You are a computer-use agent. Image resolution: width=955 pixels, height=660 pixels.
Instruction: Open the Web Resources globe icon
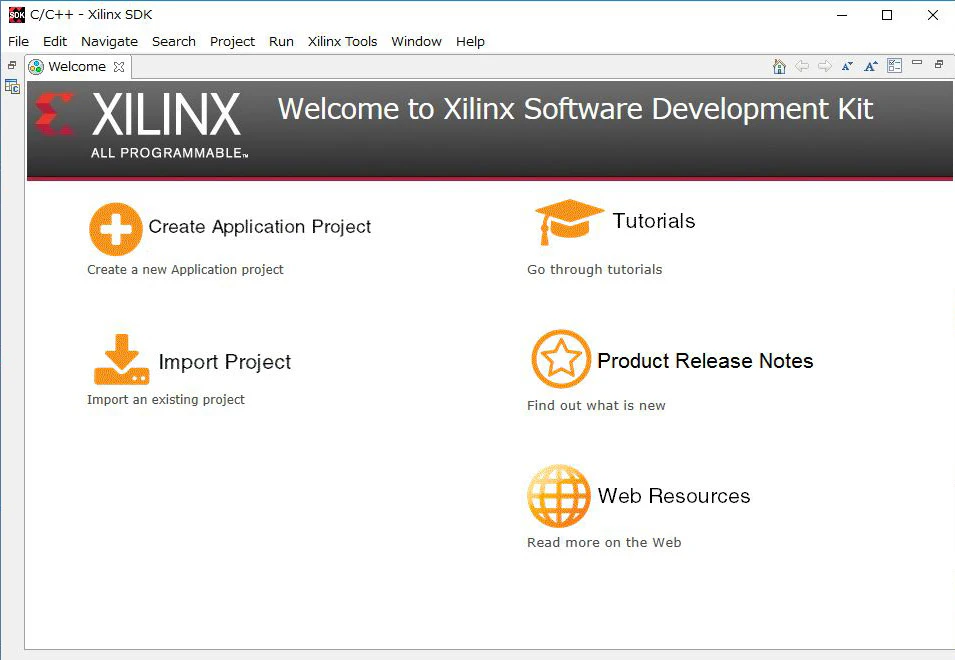click(559, 496)
